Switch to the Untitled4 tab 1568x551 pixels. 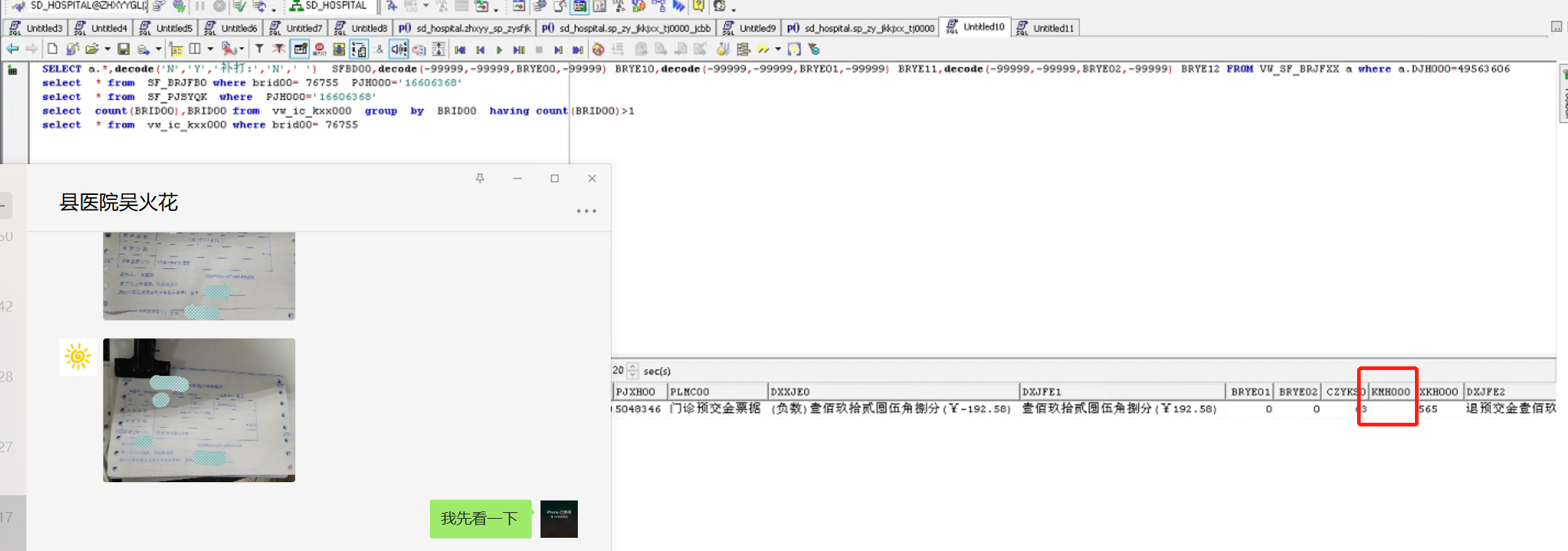(101, 28)
